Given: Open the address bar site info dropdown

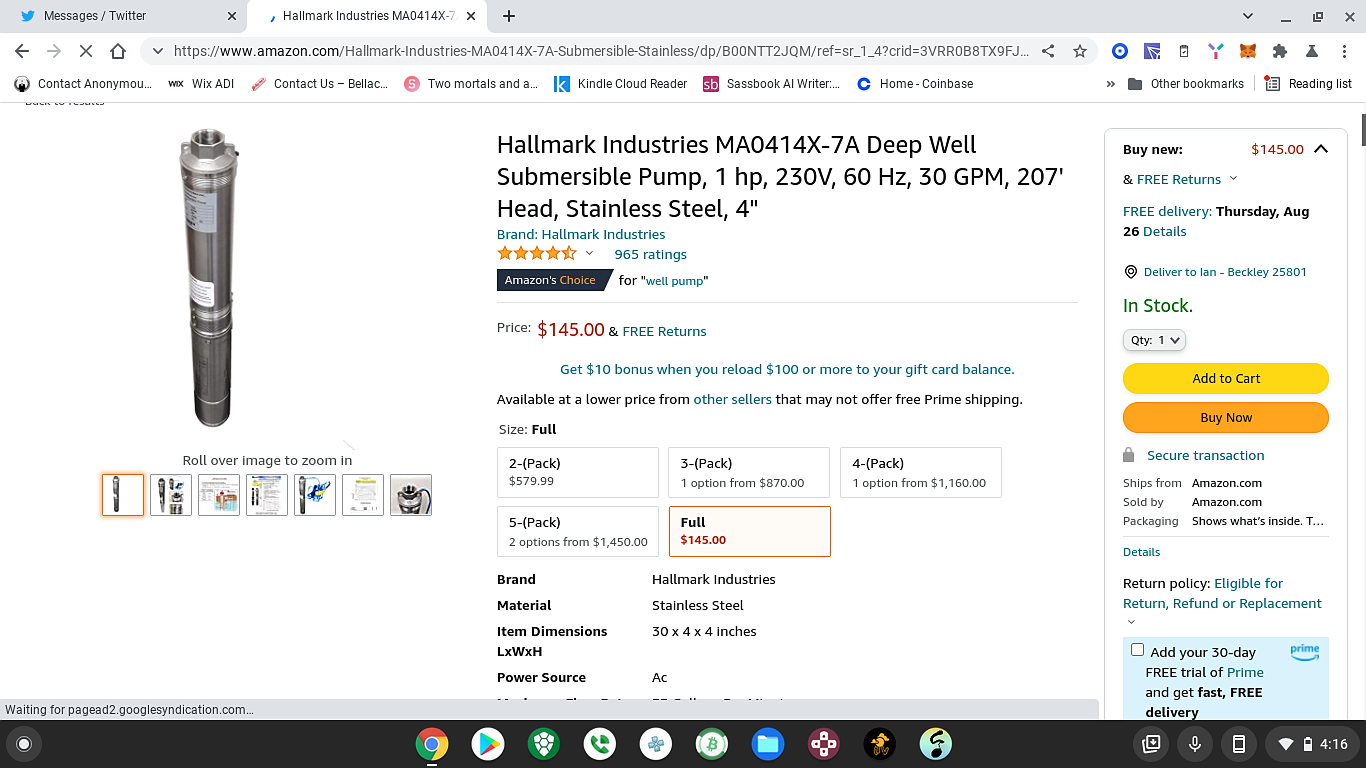Looking at the screenshot, I should (157, 51).
